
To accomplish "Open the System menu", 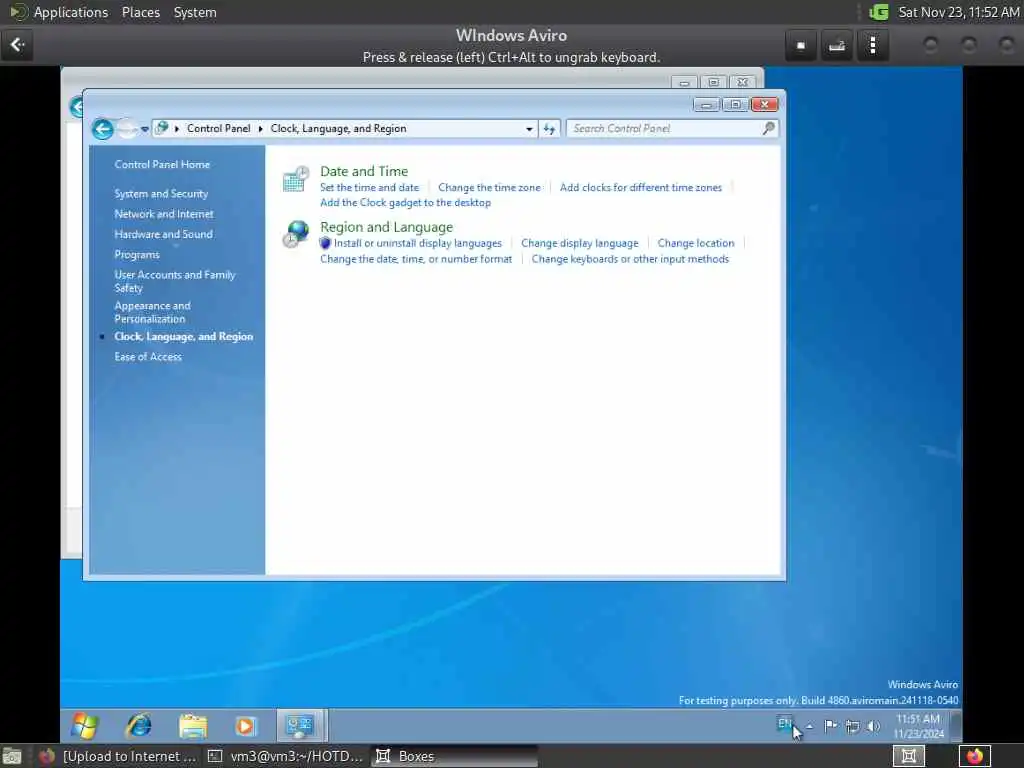I will click(195, 12).
